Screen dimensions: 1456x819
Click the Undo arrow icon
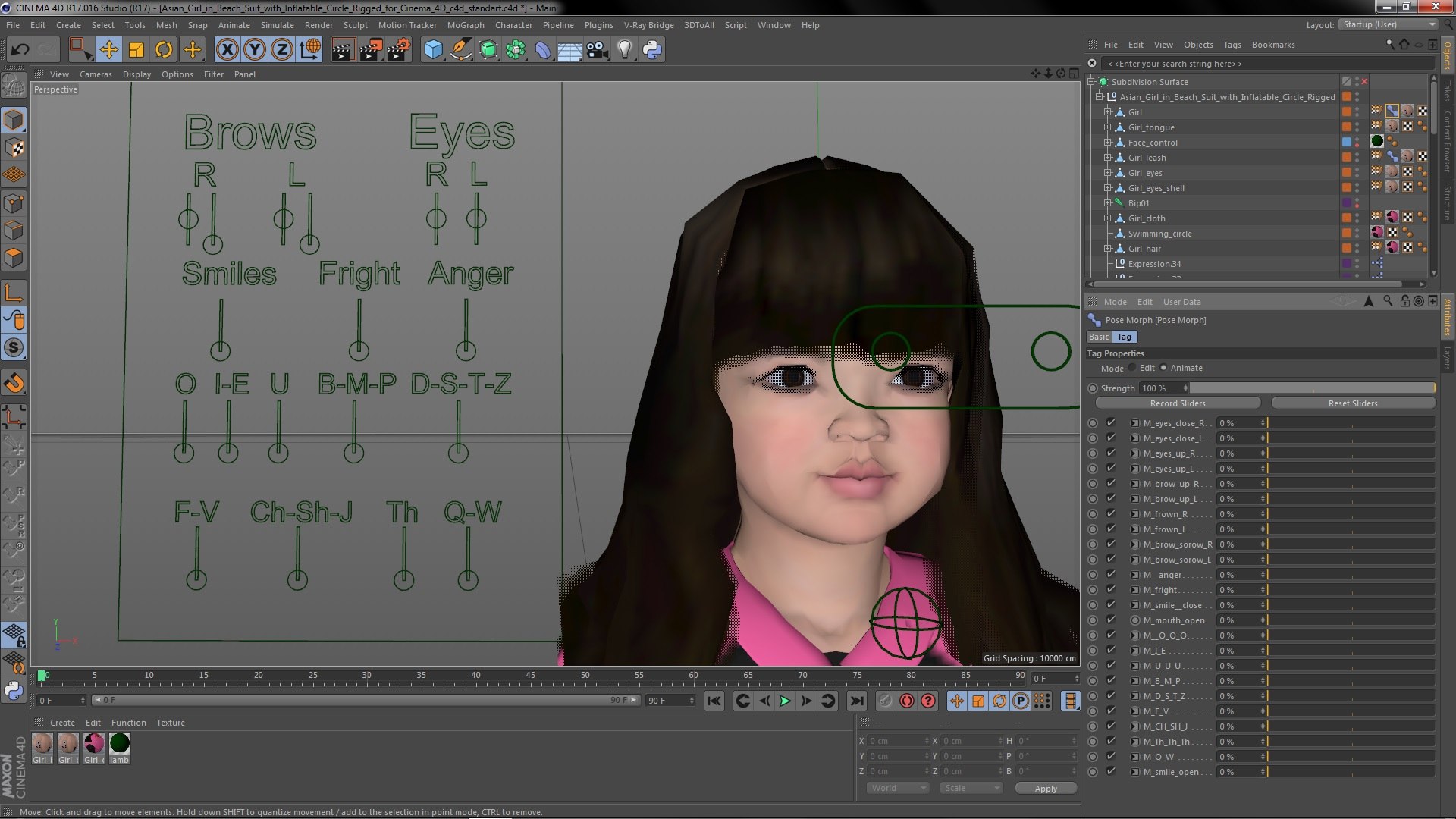coord(20,50)
